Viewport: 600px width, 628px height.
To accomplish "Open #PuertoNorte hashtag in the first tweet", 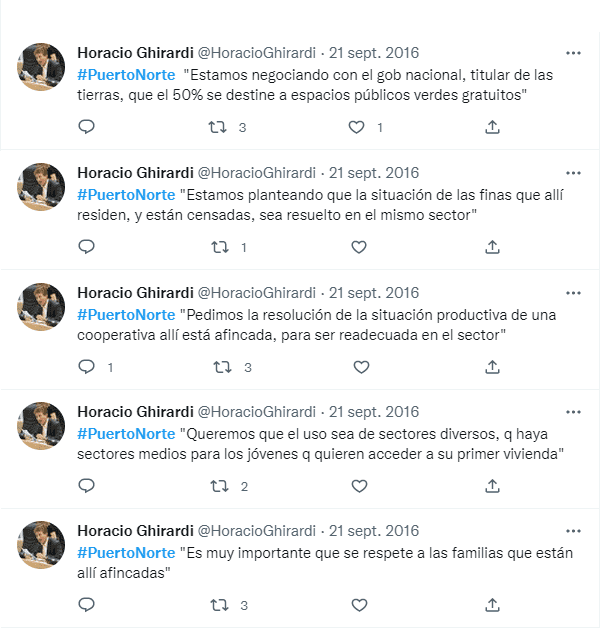I will point(125,75).
